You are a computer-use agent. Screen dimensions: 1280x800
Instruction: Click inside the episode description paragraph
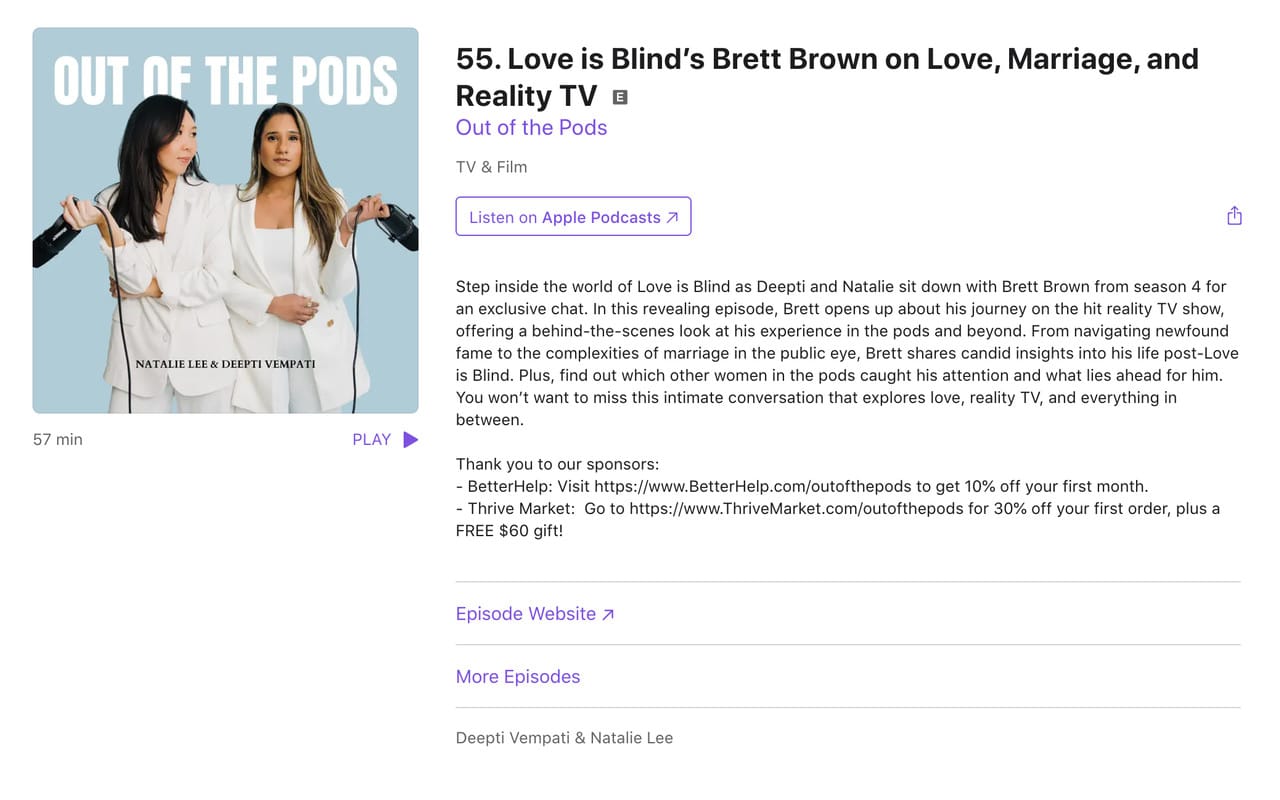point(845,352)
